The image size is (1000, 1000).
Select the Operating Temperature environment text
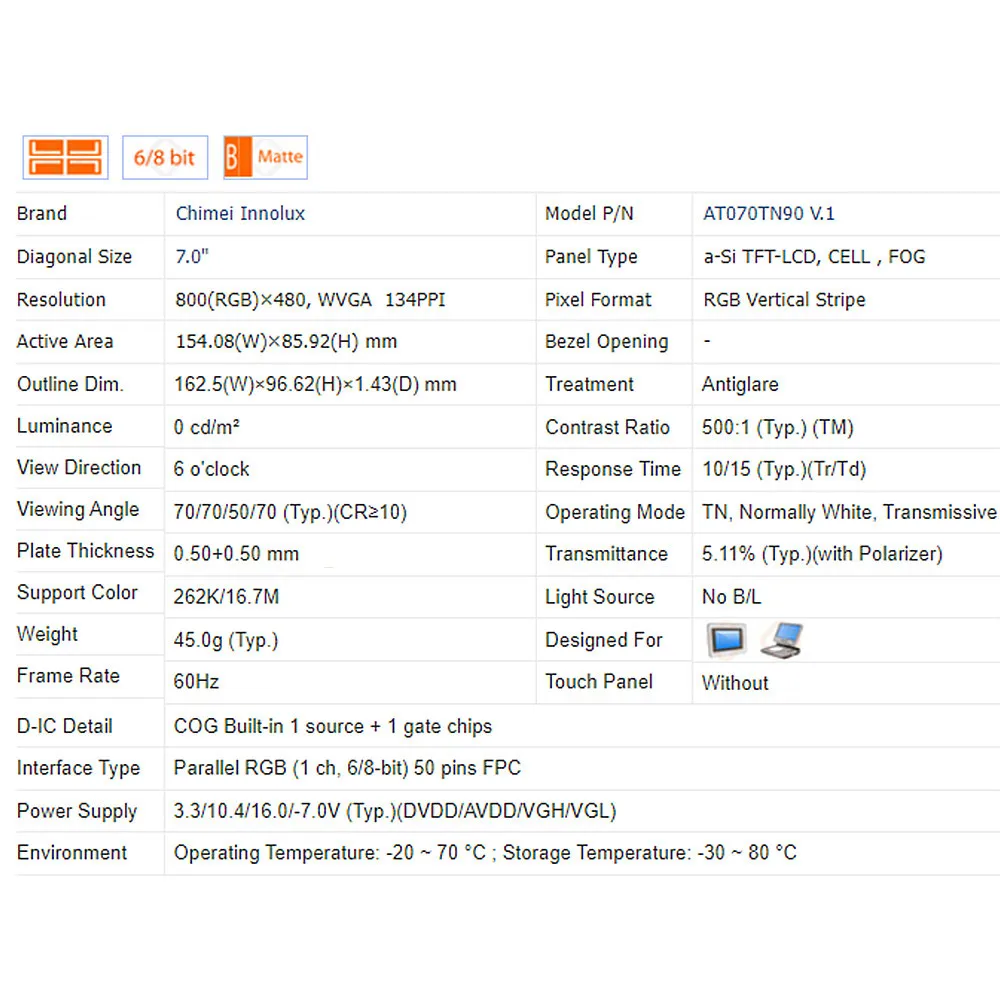(485, 853)
